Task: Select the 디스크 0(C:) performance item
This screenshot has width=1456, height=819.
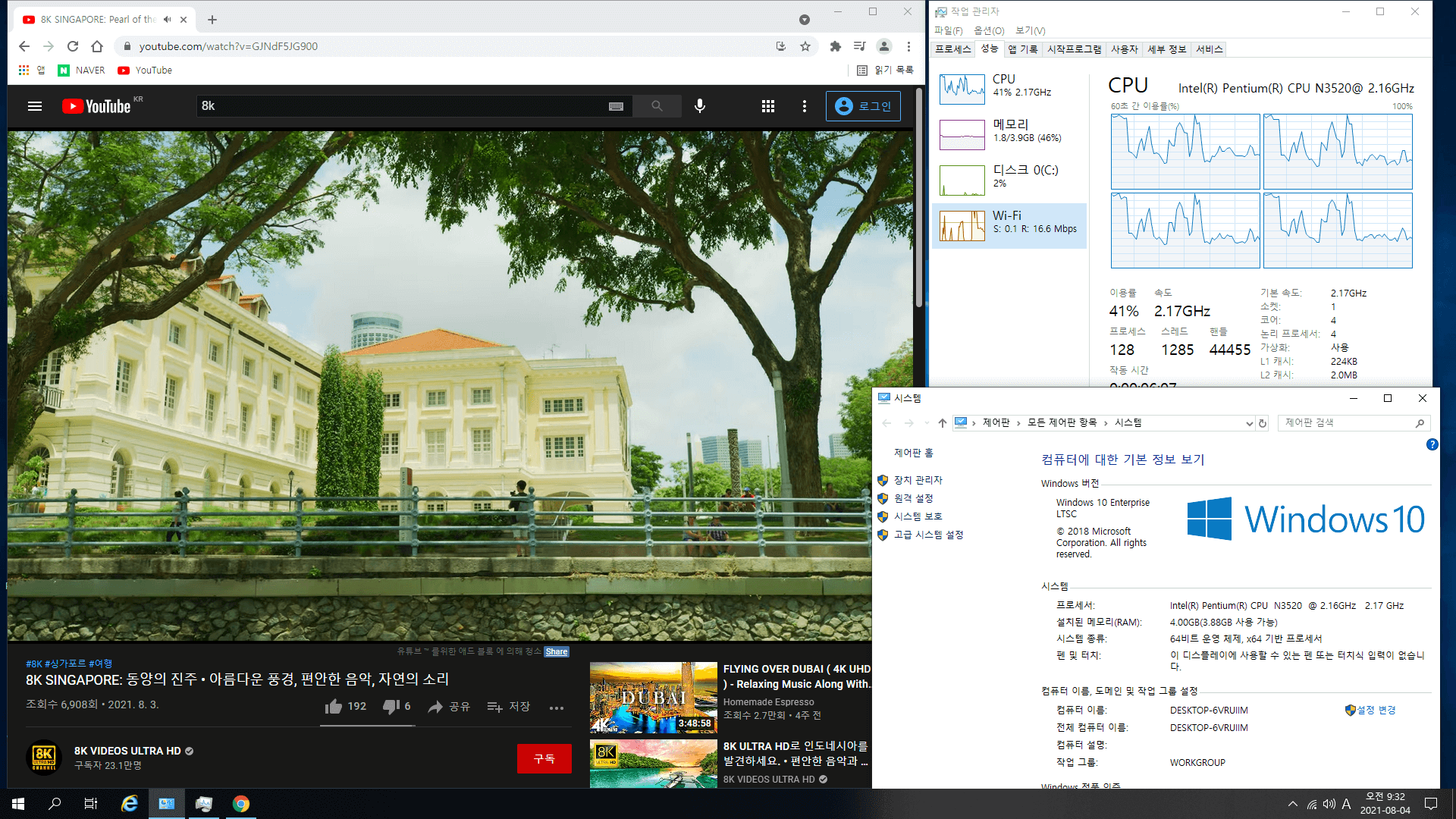Action: (x=1009, y=180)
